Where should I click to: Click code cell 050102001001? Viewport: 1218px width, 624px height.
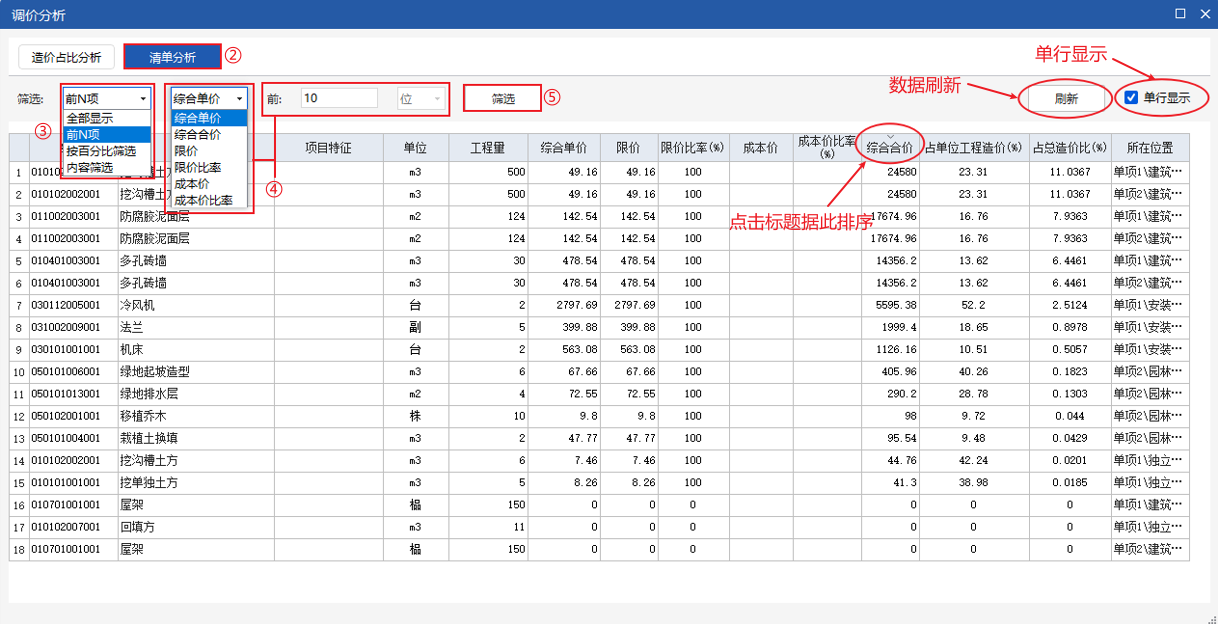tap(73, 416)
